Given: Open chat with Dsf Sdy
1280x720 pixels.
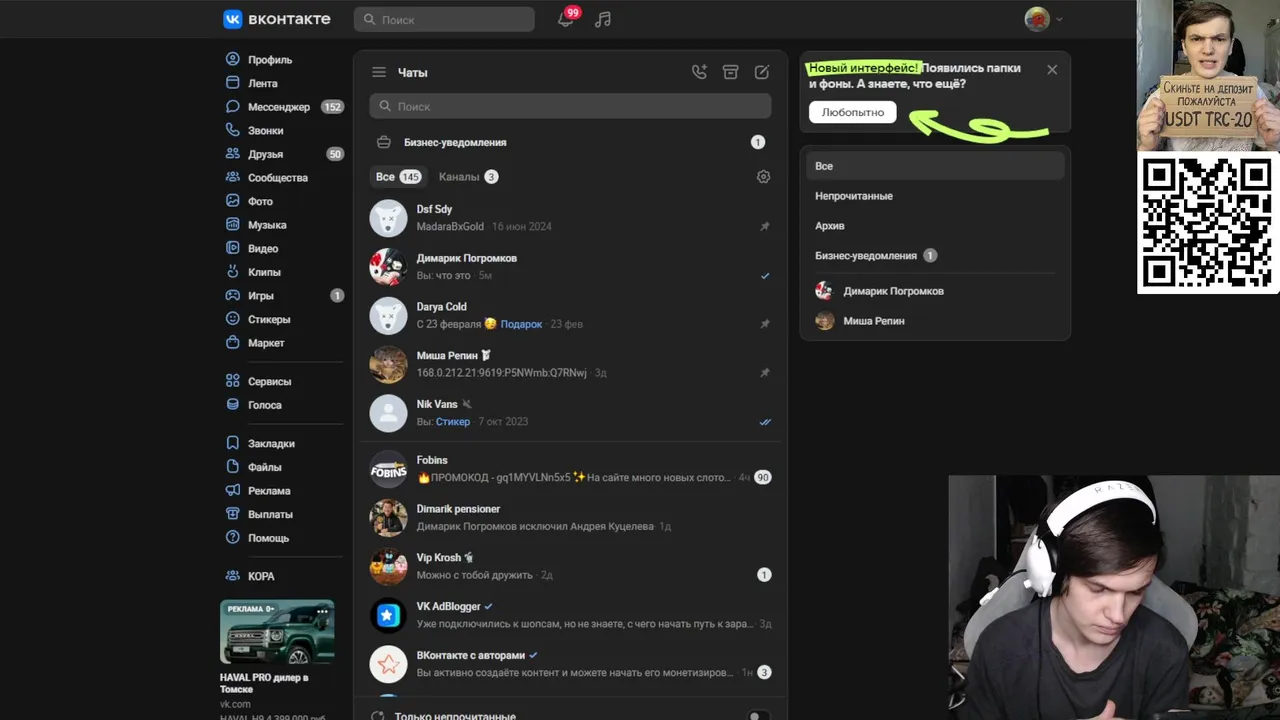Looking at the screenshot, I should coord(570,218).
